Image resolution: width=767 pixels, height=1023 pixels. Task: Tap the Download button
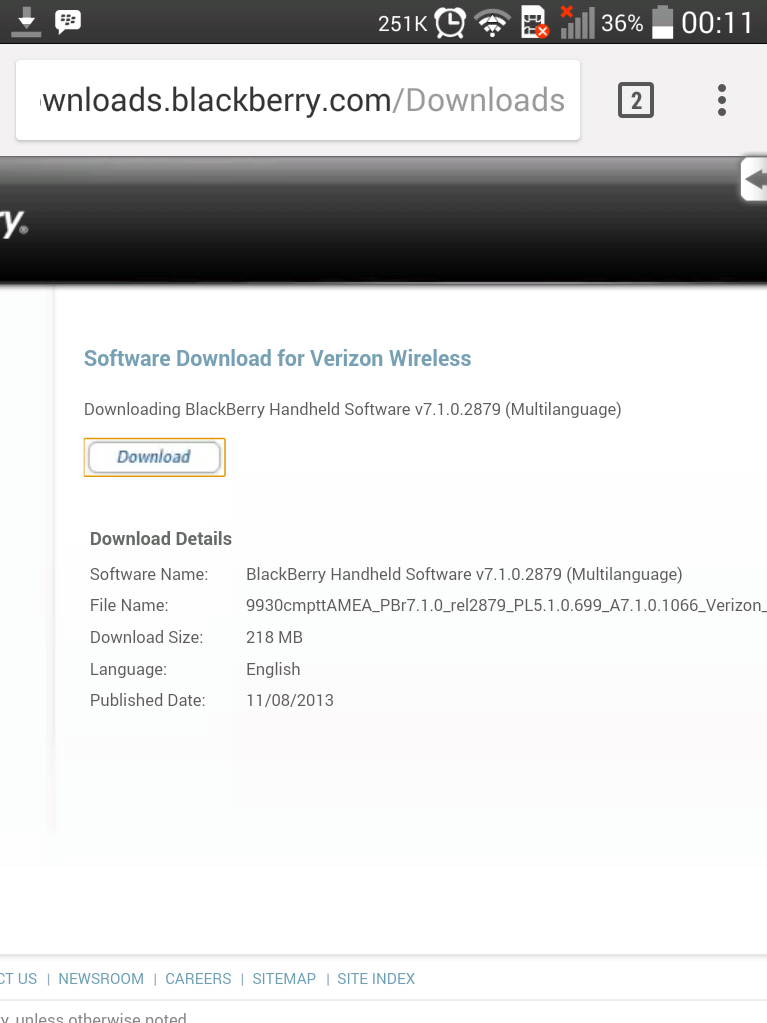point(154,457)
